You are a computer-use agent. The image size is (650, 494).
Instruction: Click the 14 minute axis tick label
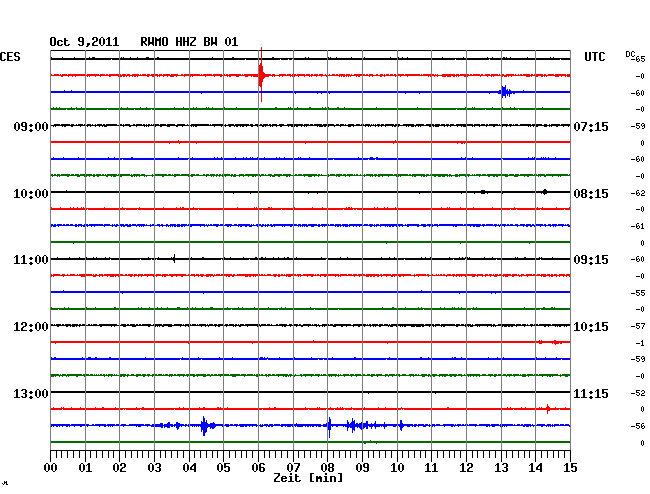coord(536,468)
